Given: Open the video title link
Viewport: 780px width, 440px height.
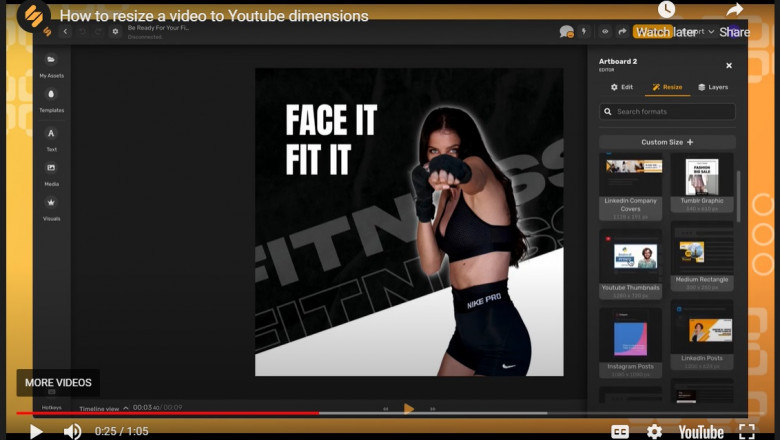Looking at the screenshot, I should (214, 16).
